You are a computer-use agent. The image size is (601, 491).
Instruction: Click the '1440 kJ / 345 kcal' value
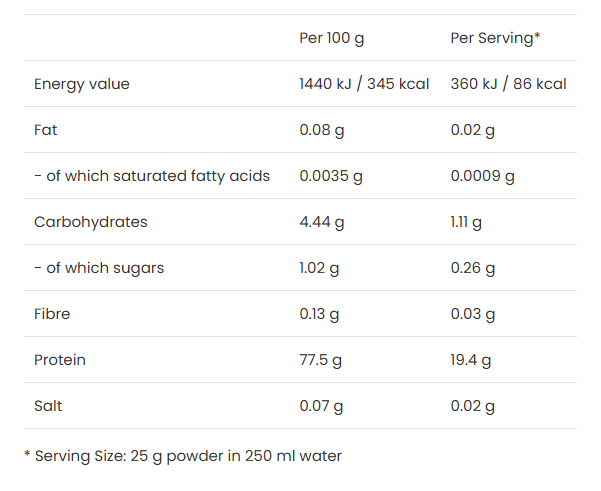(x=364, y=84)
